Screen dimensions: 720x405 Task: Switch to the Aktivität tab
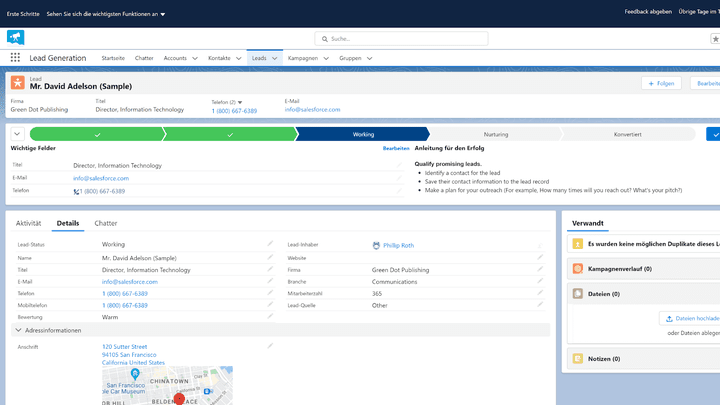coord(28,223)
